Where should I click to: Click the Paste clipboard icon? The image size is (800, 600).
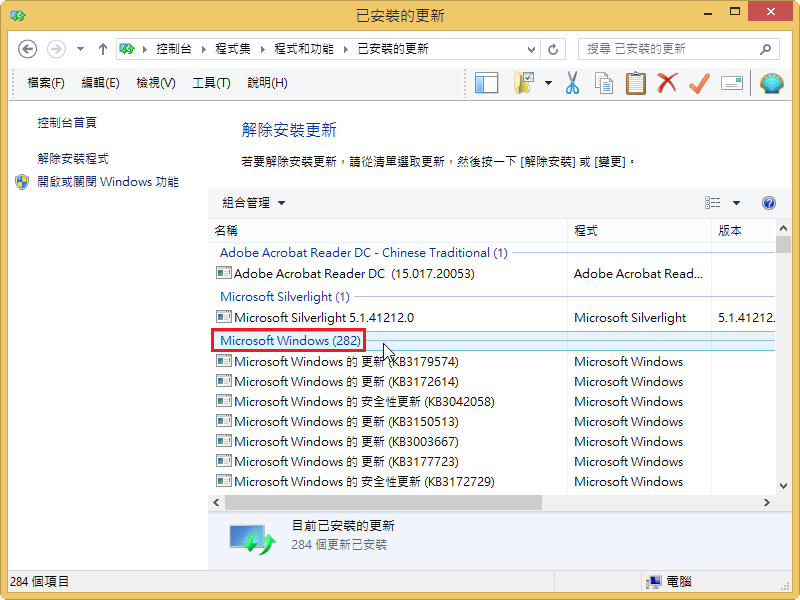[636, 83]
